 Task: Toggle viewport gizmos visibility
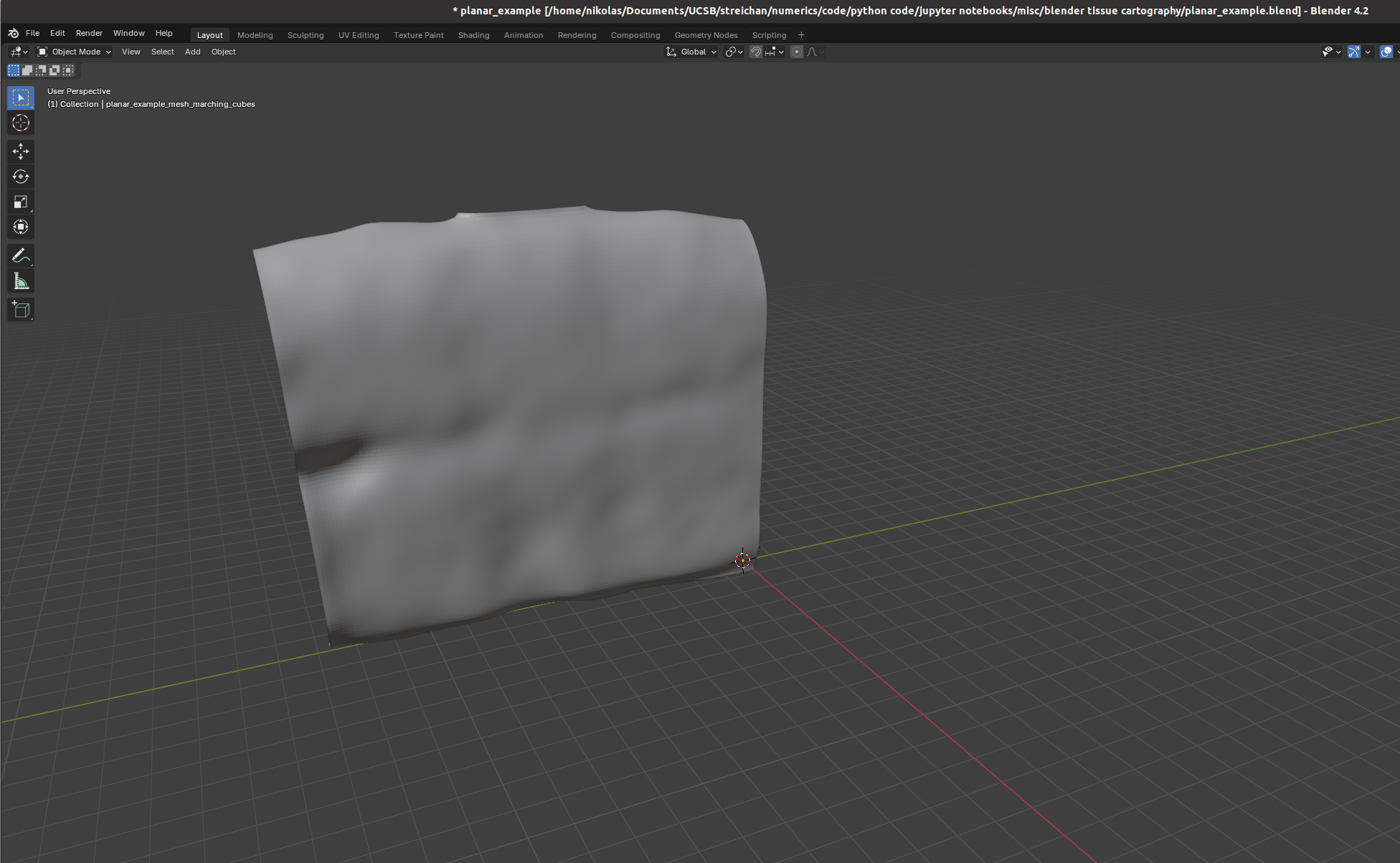[x=1353, y=52]
